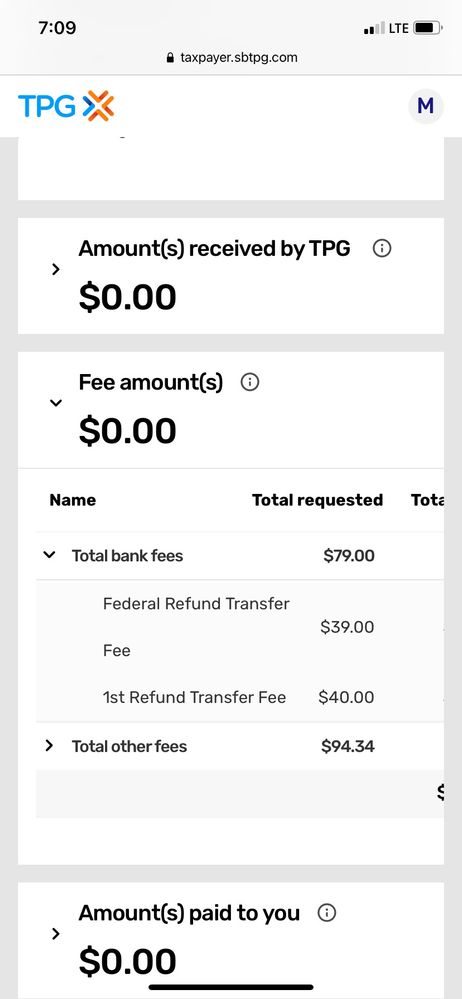Expand the Total other fees row
462x999 pixels.
coord(49,745)
